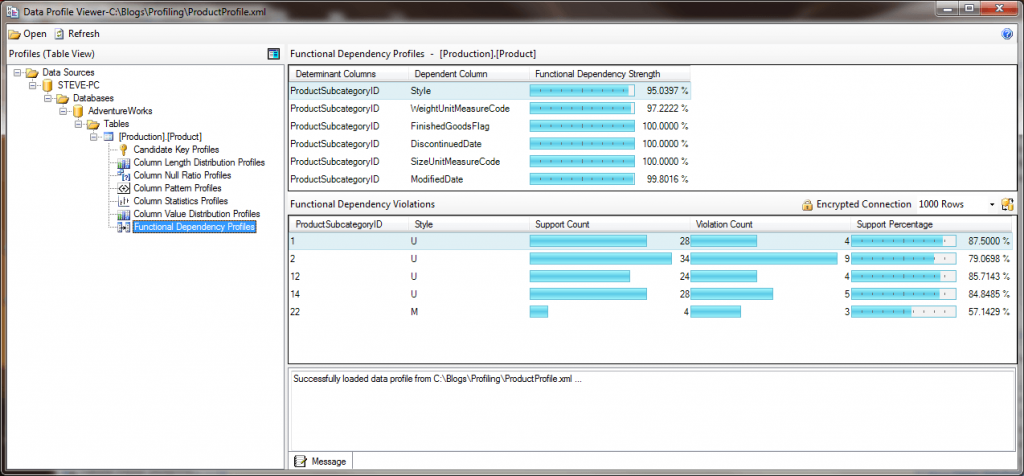1024x476 pixels.
Task: Sort violations by Support Percentage header
Action: 931,224
